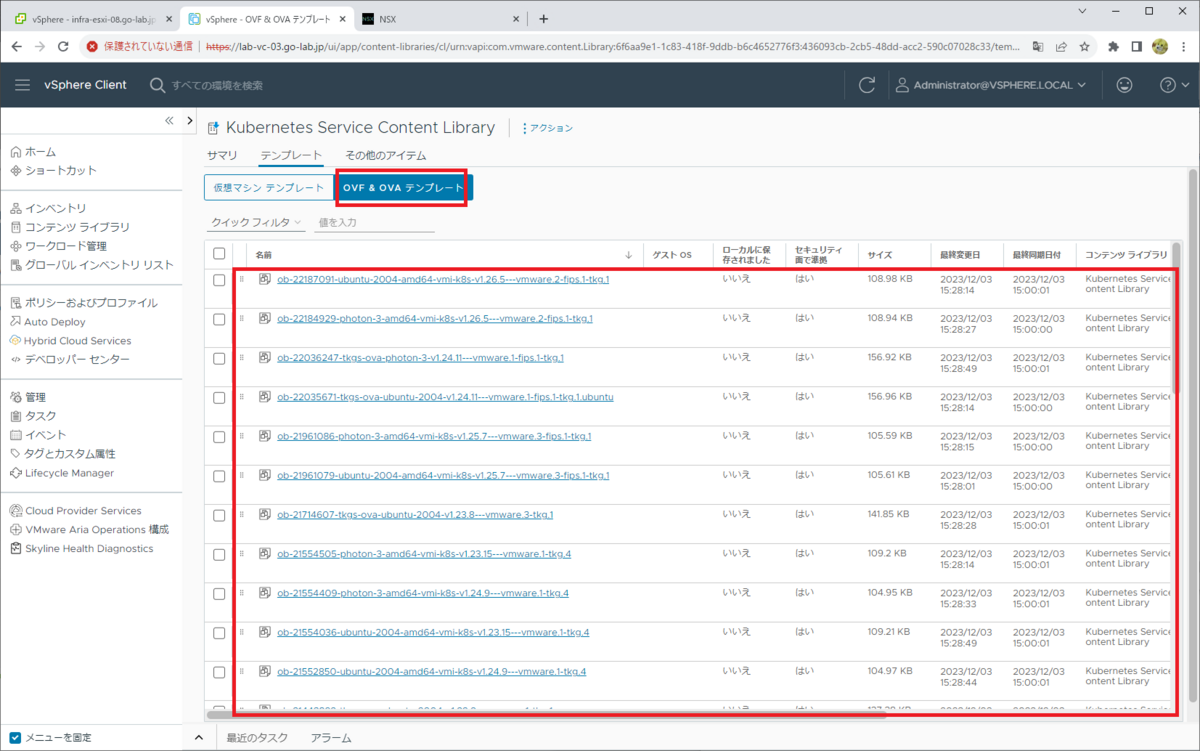Select 仮想マシン テンプレート button
Screen dimensions: 1200x751
tap(268, 188)
